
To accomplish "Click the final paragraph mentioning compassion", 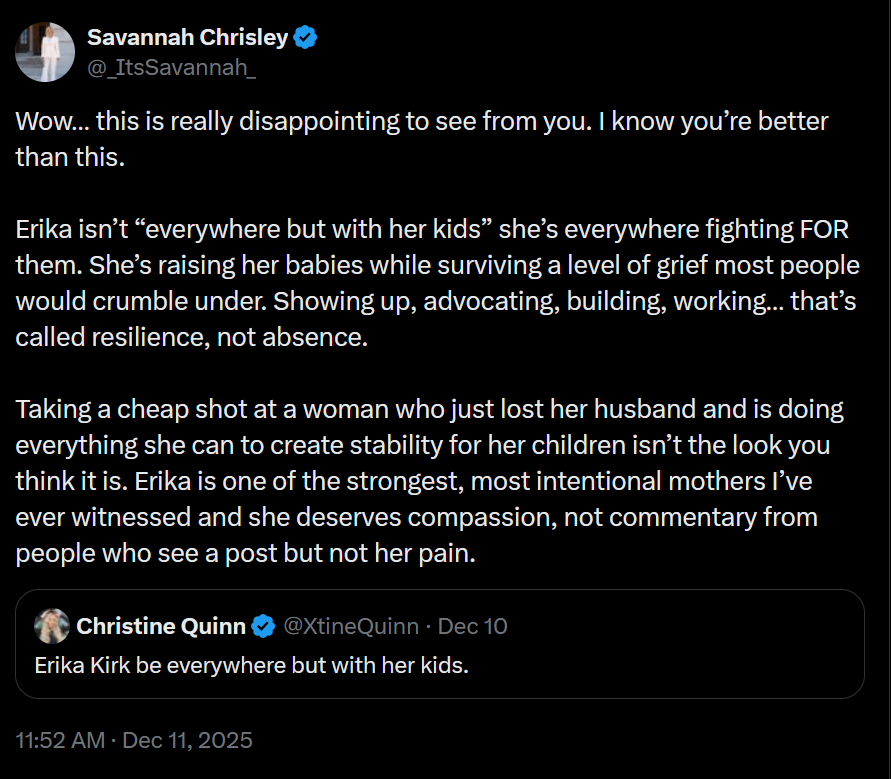I will pos(430,481).
